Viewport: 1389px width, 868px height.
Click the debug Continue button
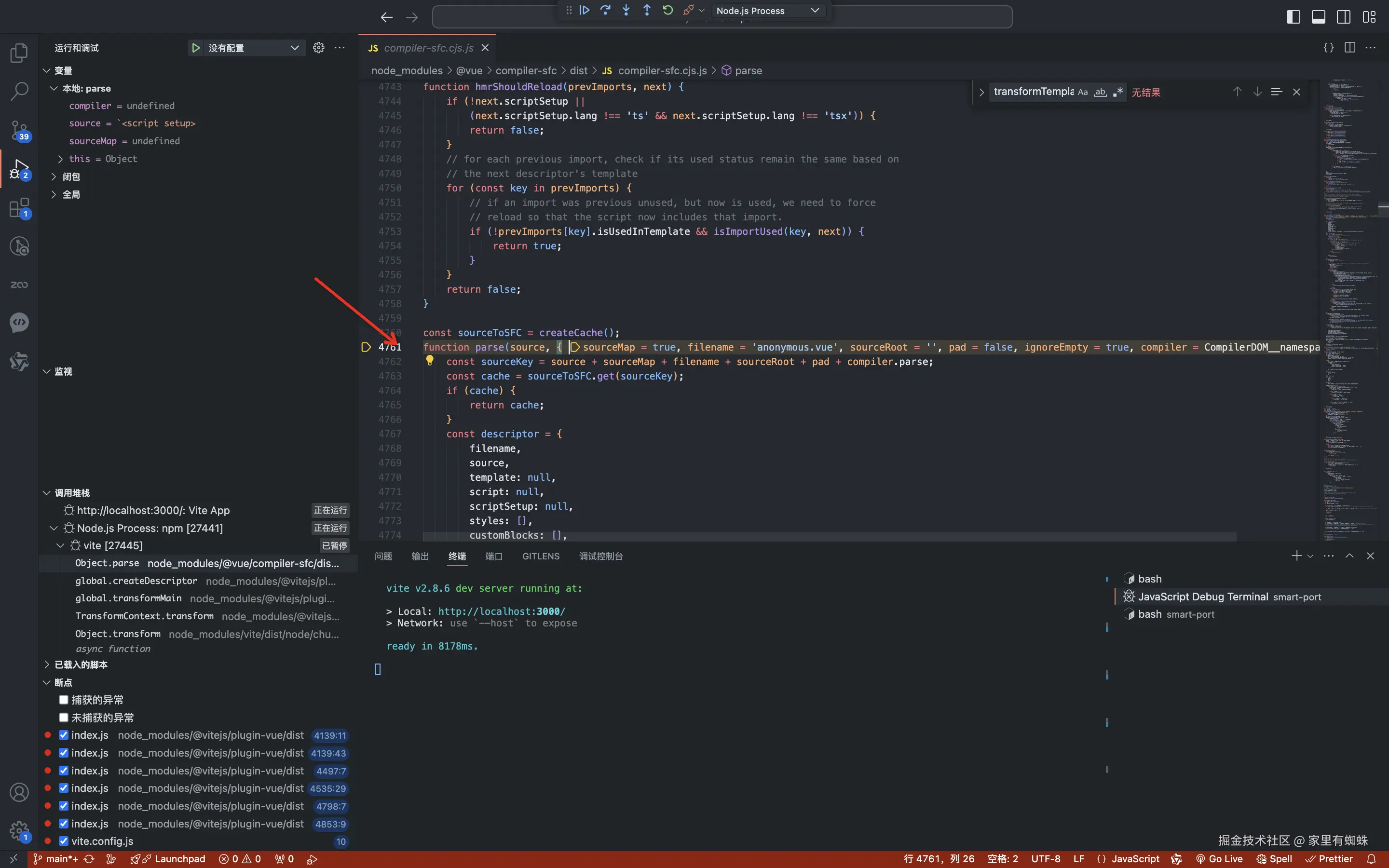[x=585, y=10]
